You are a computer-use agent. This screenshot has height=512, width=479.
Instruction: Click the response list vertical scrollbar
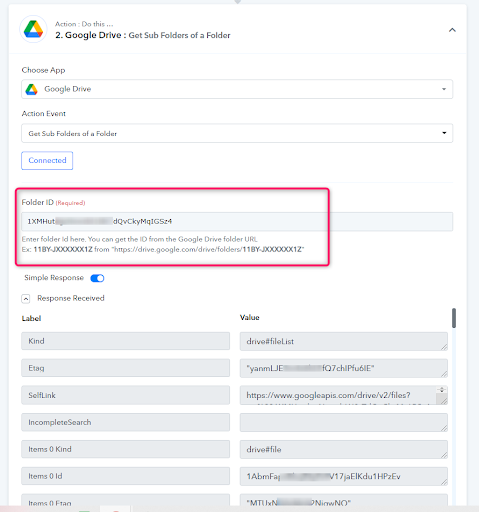click(454, 318)
